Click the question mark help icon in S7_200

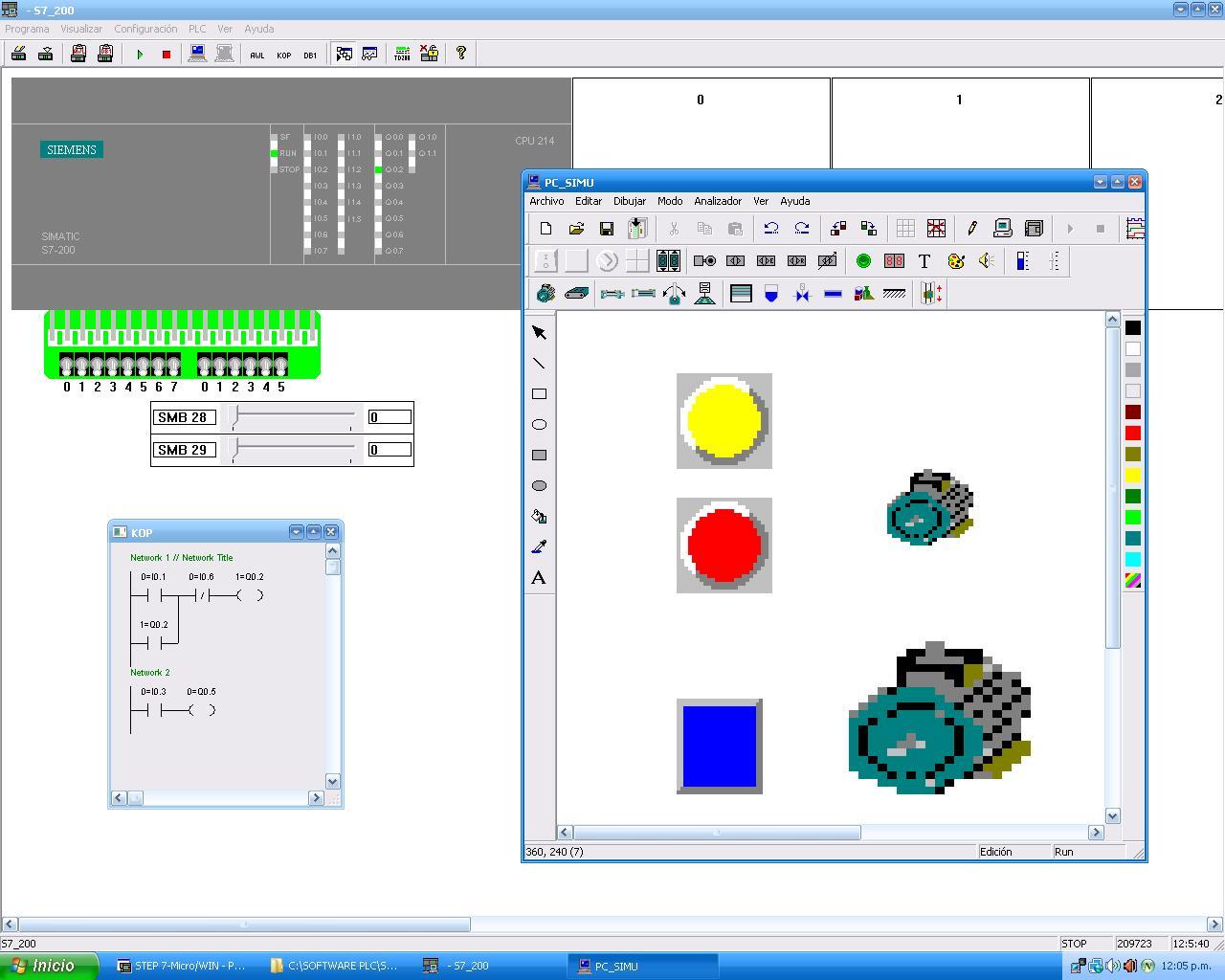460,54
